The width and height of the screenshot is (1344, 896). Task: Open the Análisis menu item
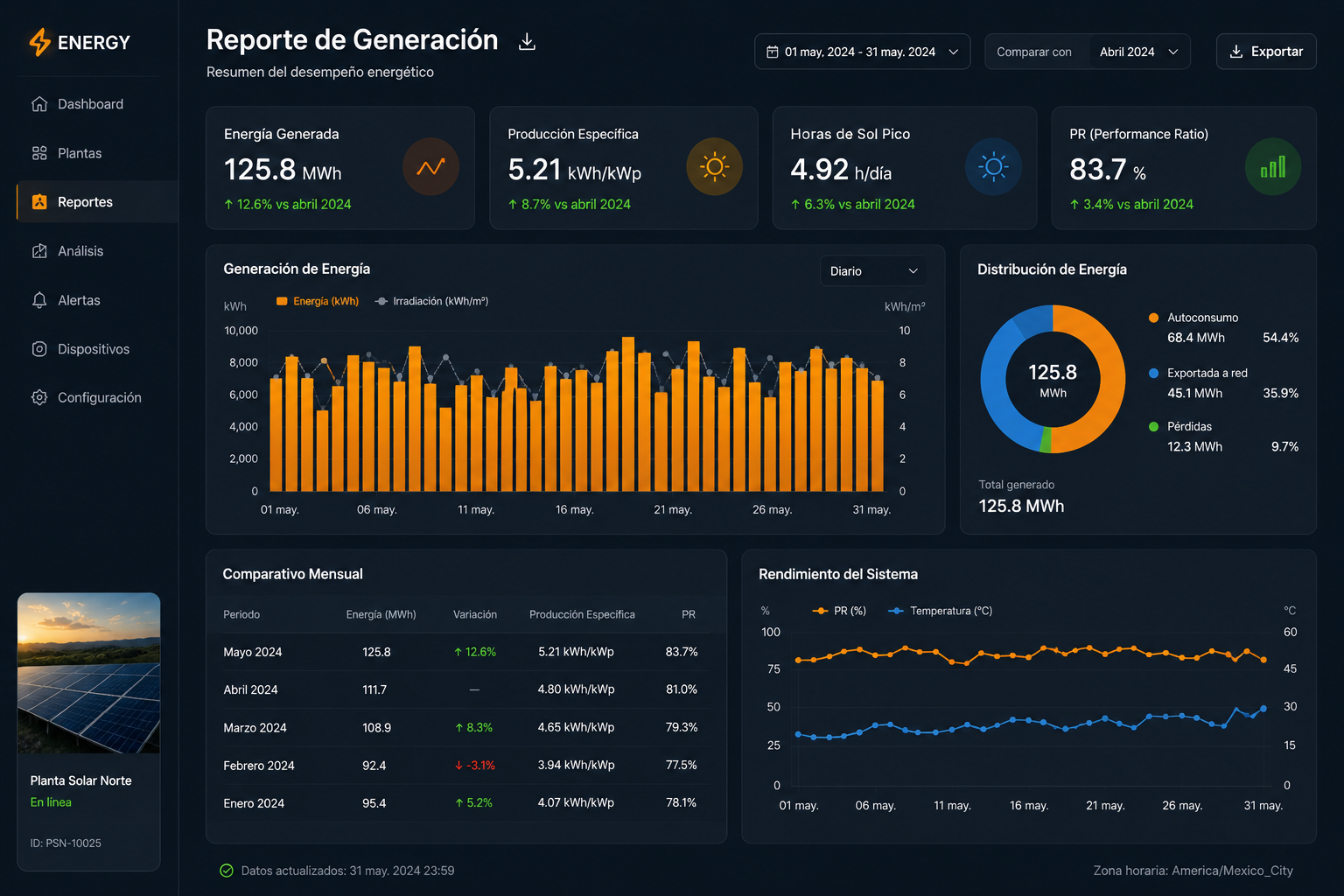pyautogui.click(x=89, y=251)
